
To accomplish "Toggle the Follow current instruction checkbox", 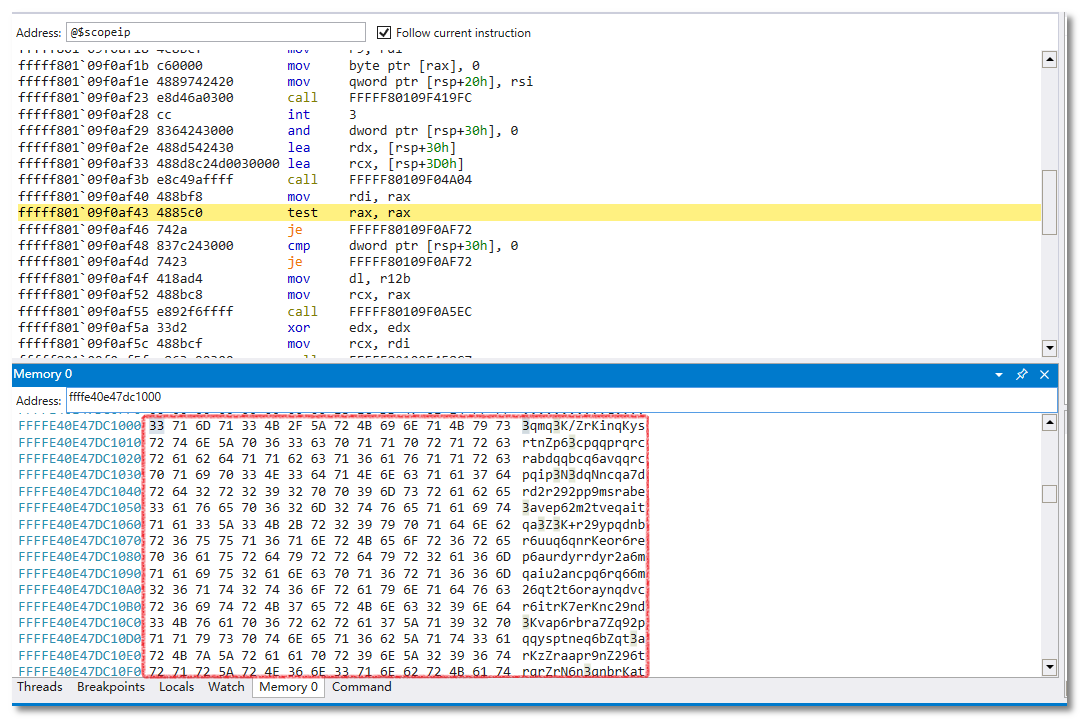I will point(384,33).
